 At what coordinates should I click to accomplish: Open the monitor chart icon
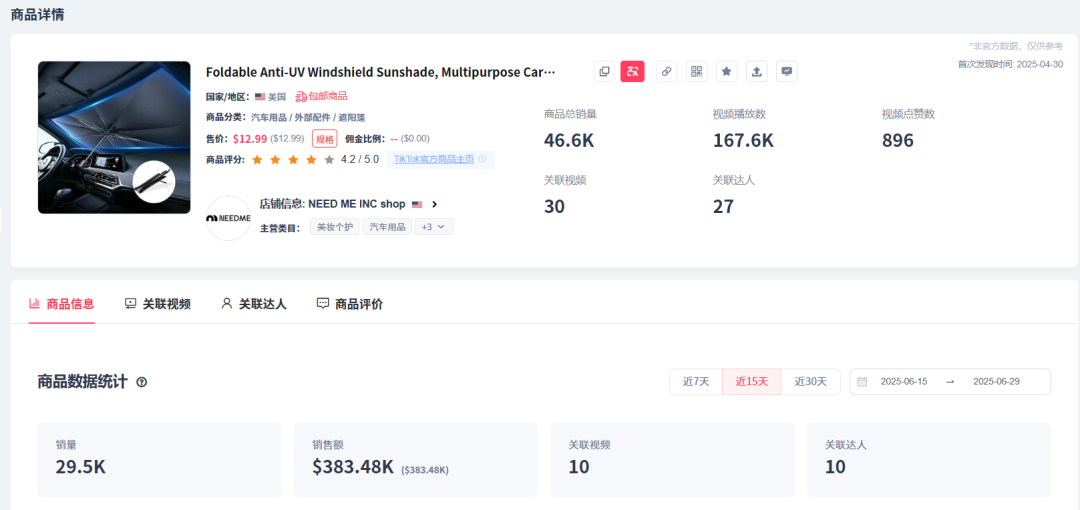pos(787,72)
